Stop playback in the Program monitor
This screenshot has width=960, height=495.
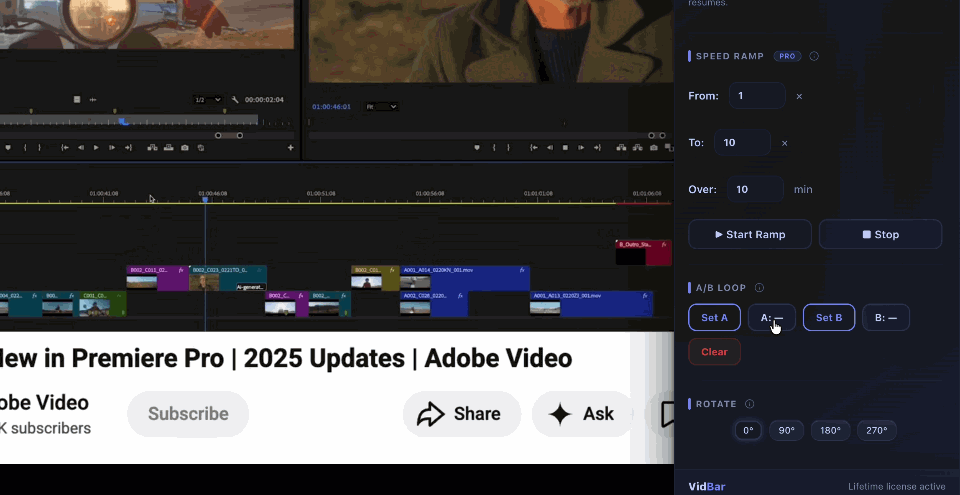click(x=565, y=148)
